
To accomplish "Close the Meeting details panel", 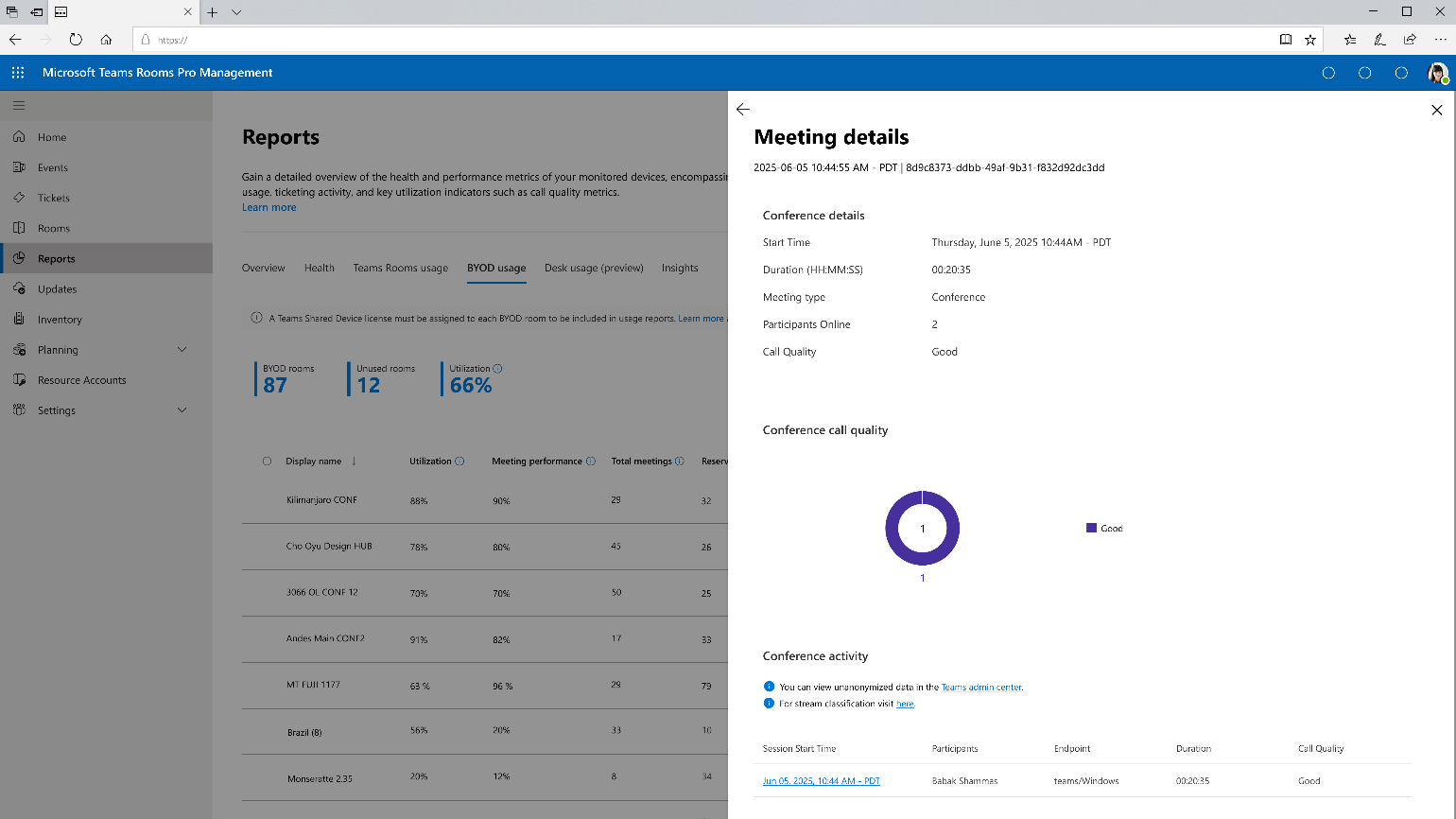I will tap(1437, 110).
